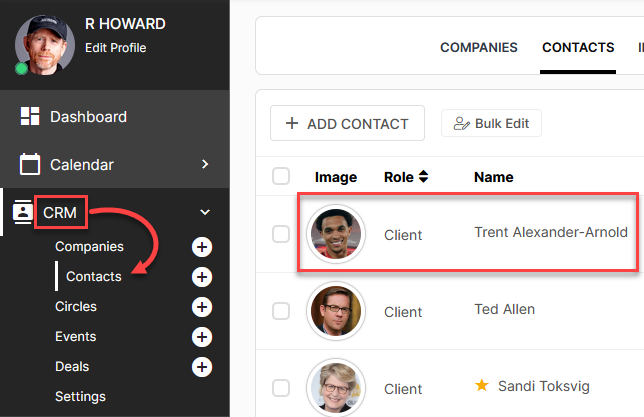This screenshot has height=417, width=644.
Task: Collapse the CRM section chevron
Action: coord(205,212)
